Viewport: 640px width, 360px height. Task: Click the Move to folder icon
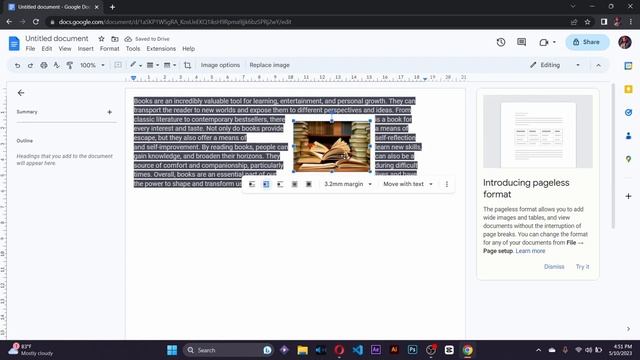pyautogui.click(x=115, y=39)
